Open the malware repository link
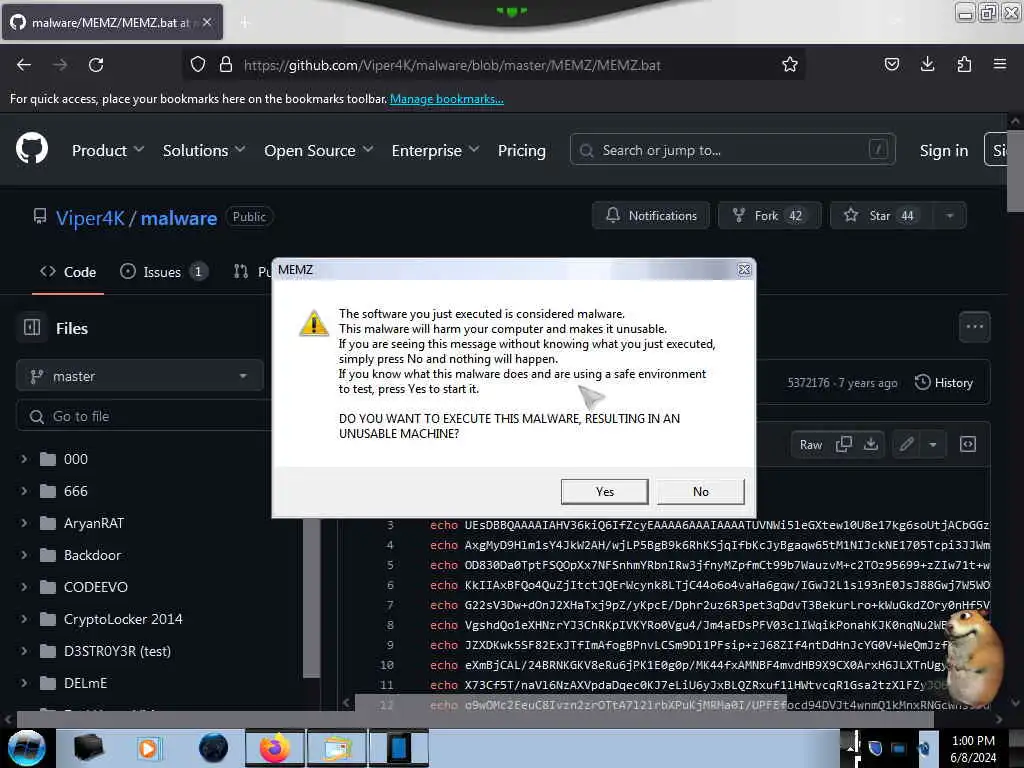 (x=179, y=218)
